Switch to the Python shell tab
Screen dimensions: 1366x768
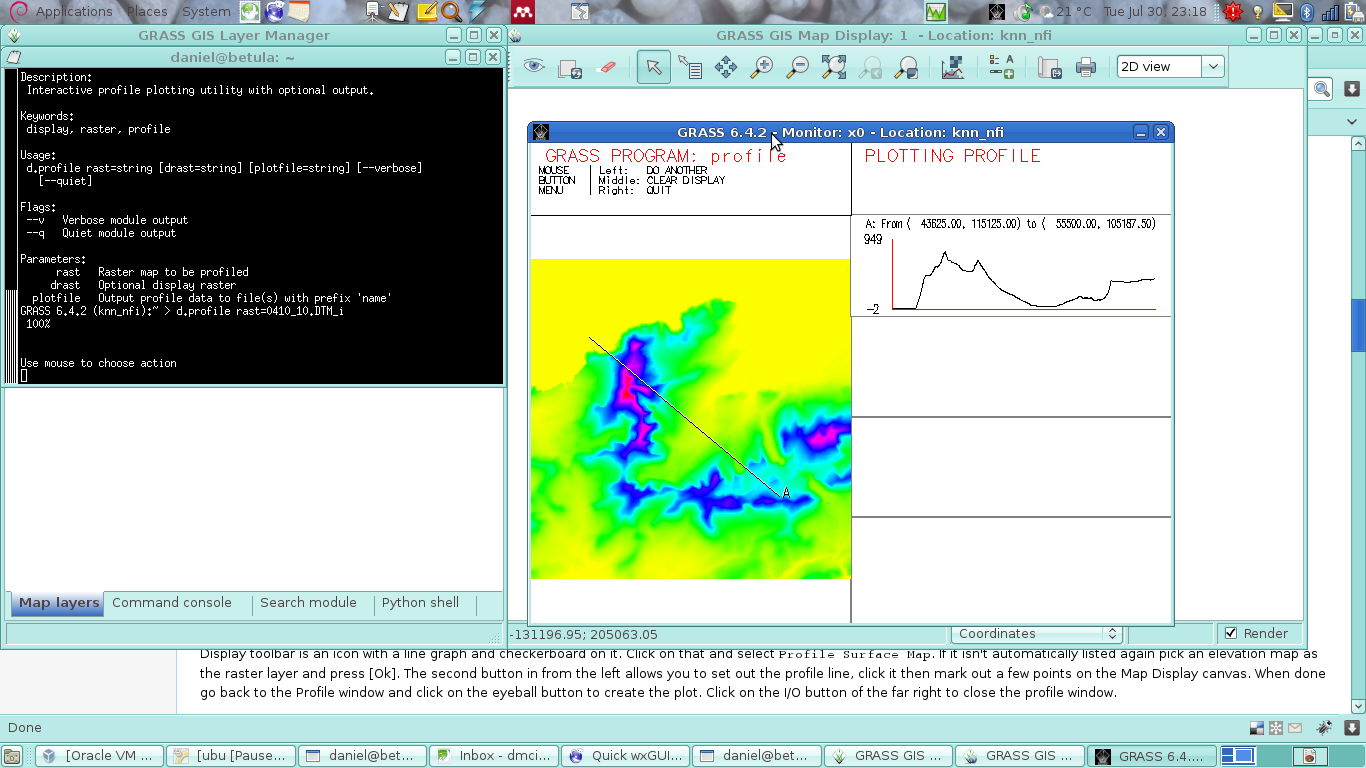420,603
